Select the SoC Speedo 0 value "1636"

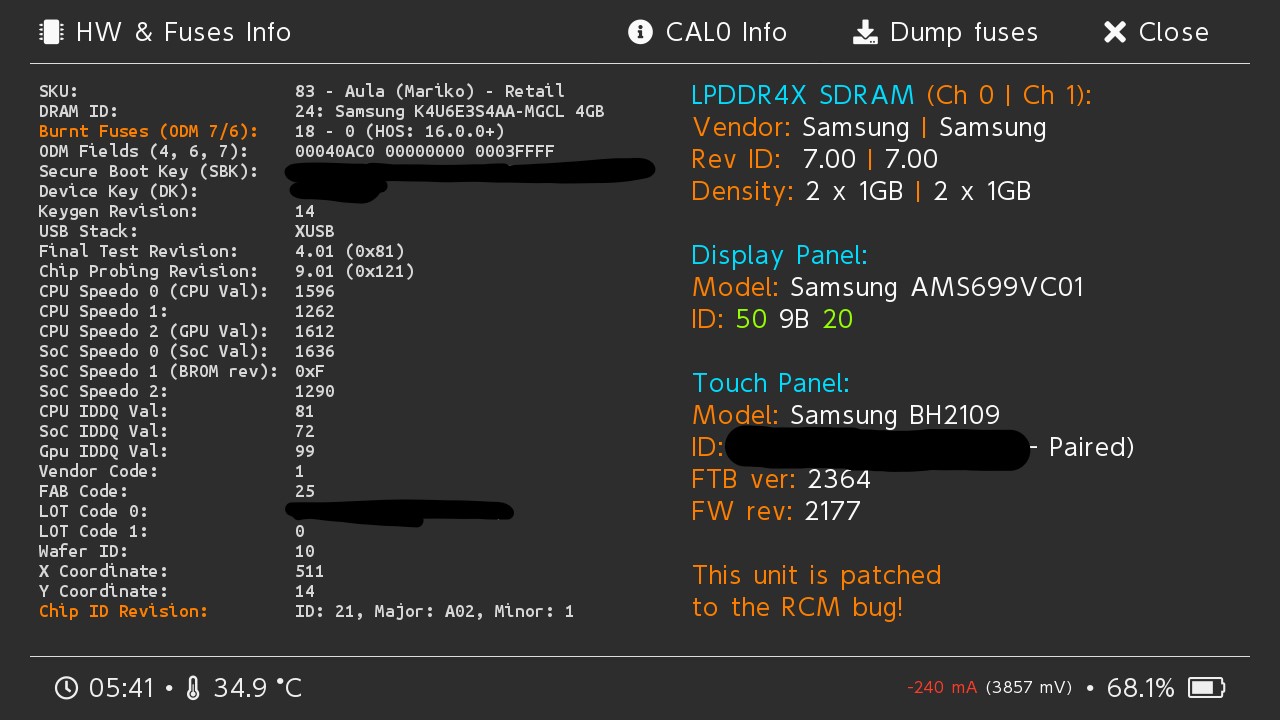[315, 351]
